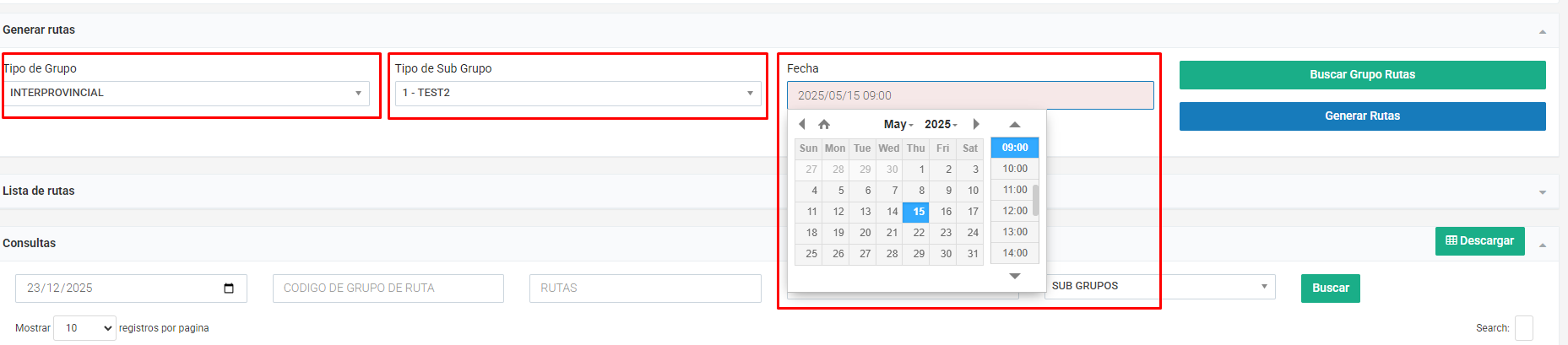Open calendar icon in the 23/12/2025 date field
The height and width of the screenshot is (345, 1568).
(x=229, y=288)
